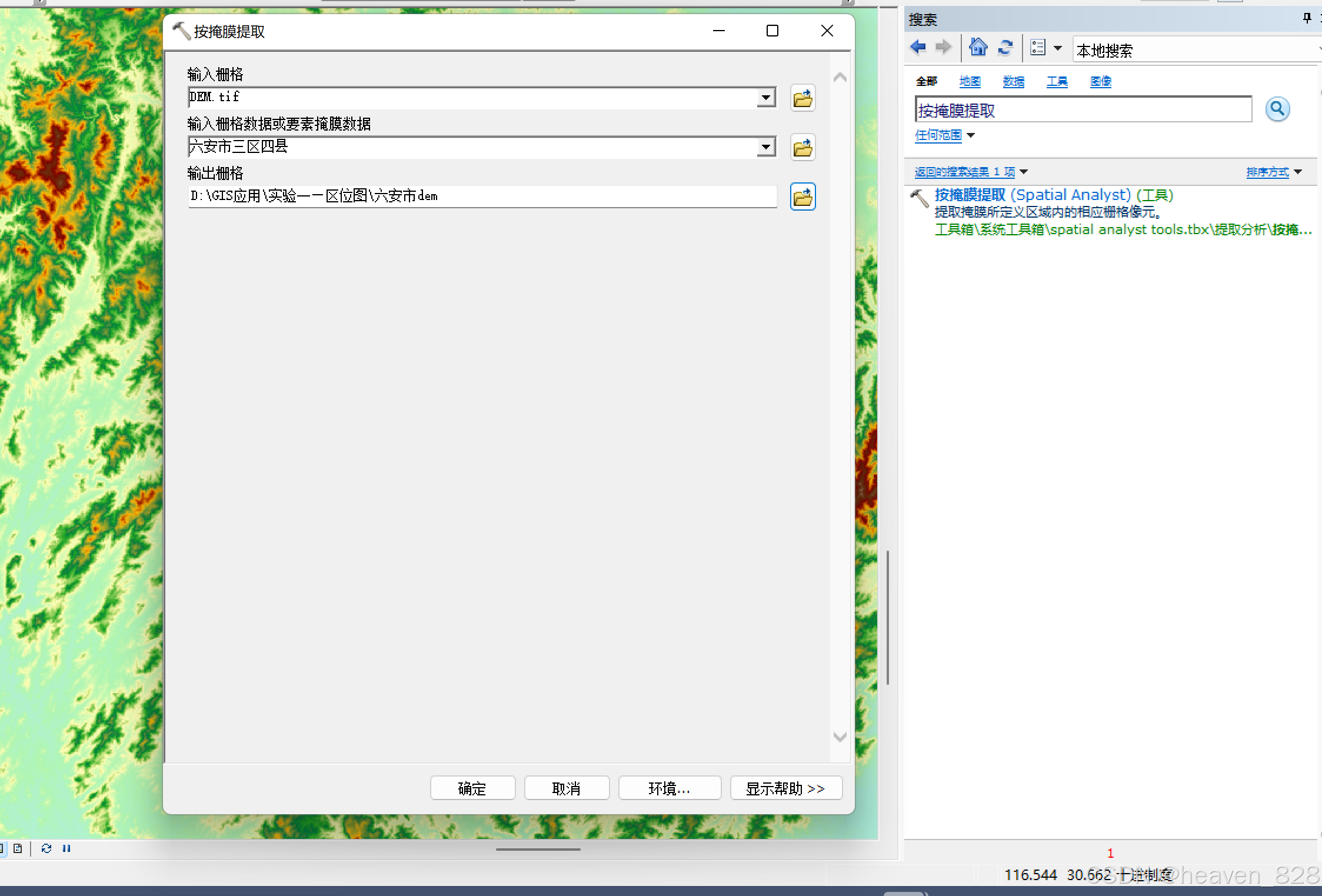Click the browse folder icon for output raster
The width and height of the screenshot is (1322, 896).
point(802,197)
